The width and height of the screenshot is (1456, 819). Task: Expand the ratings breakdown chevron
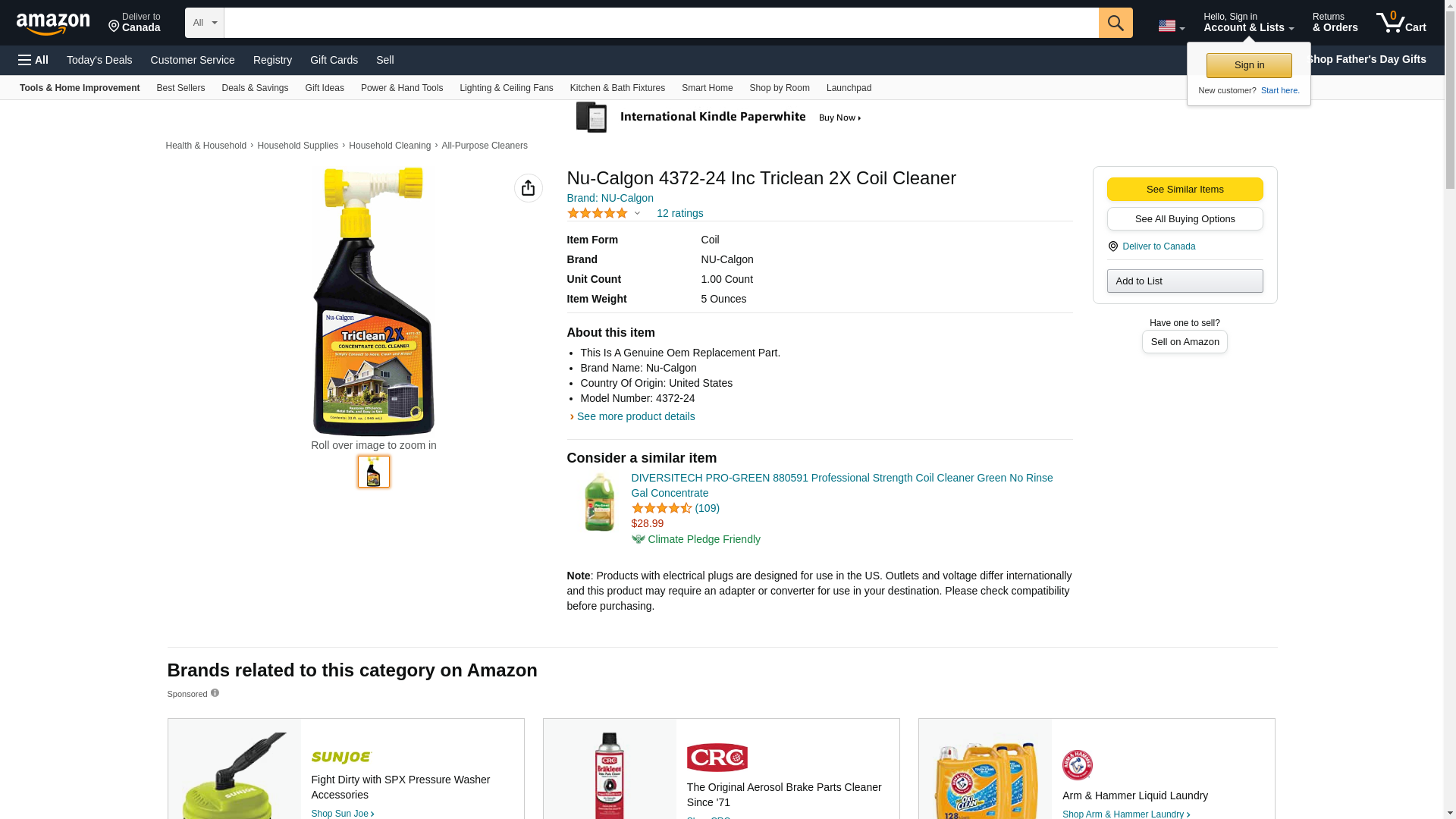point(637,213)
